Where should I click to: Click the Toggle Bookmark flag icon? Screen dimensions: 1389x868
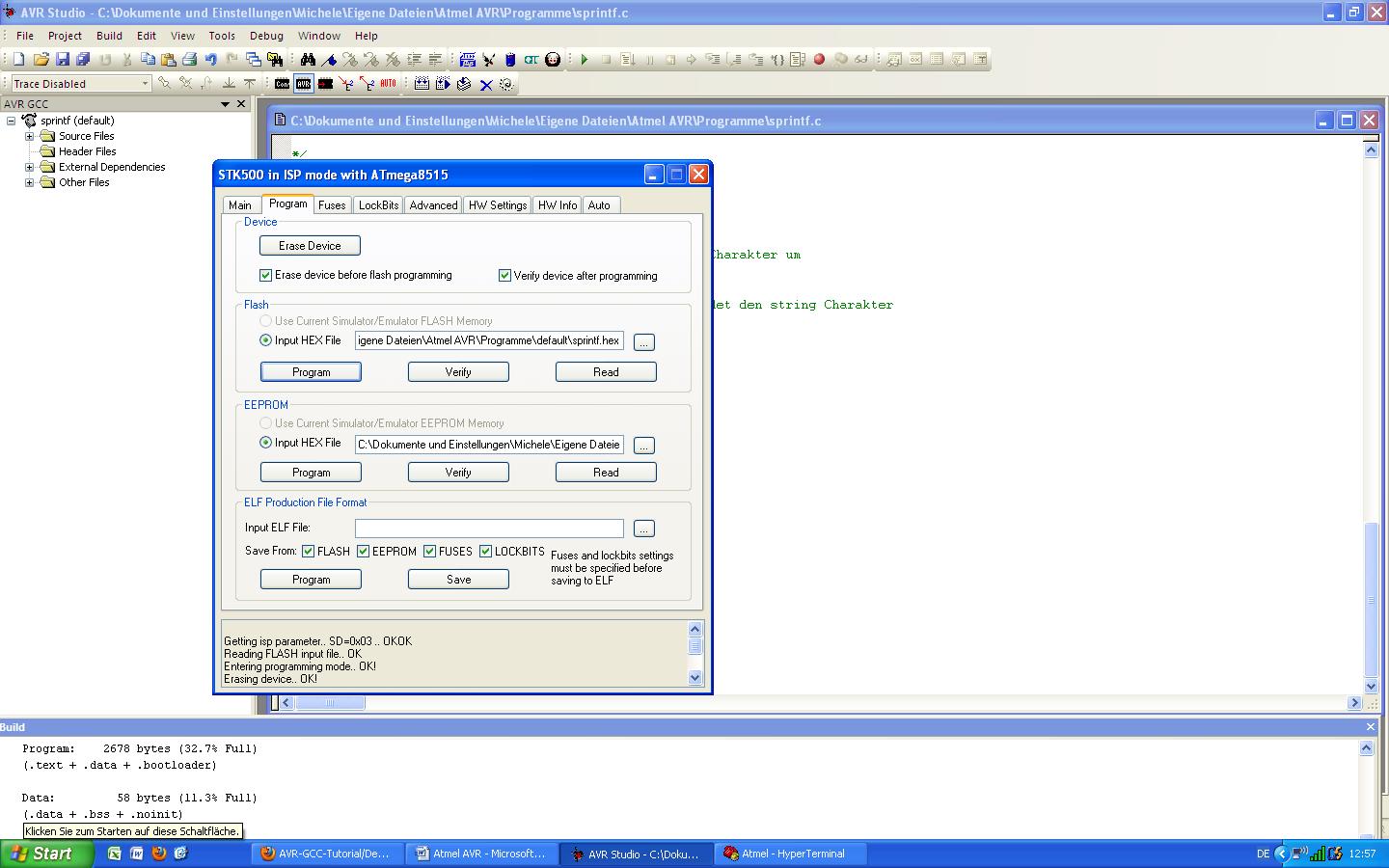pyautogui.click(x=329, y=59)
